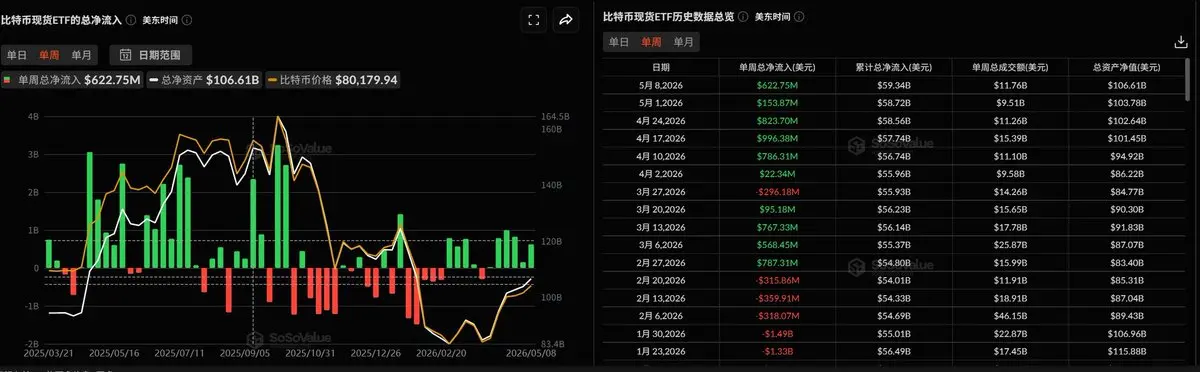The image size is (1200, 372).
Task: Click the $996.38M net inflow cell
Action: pos(777,138)
